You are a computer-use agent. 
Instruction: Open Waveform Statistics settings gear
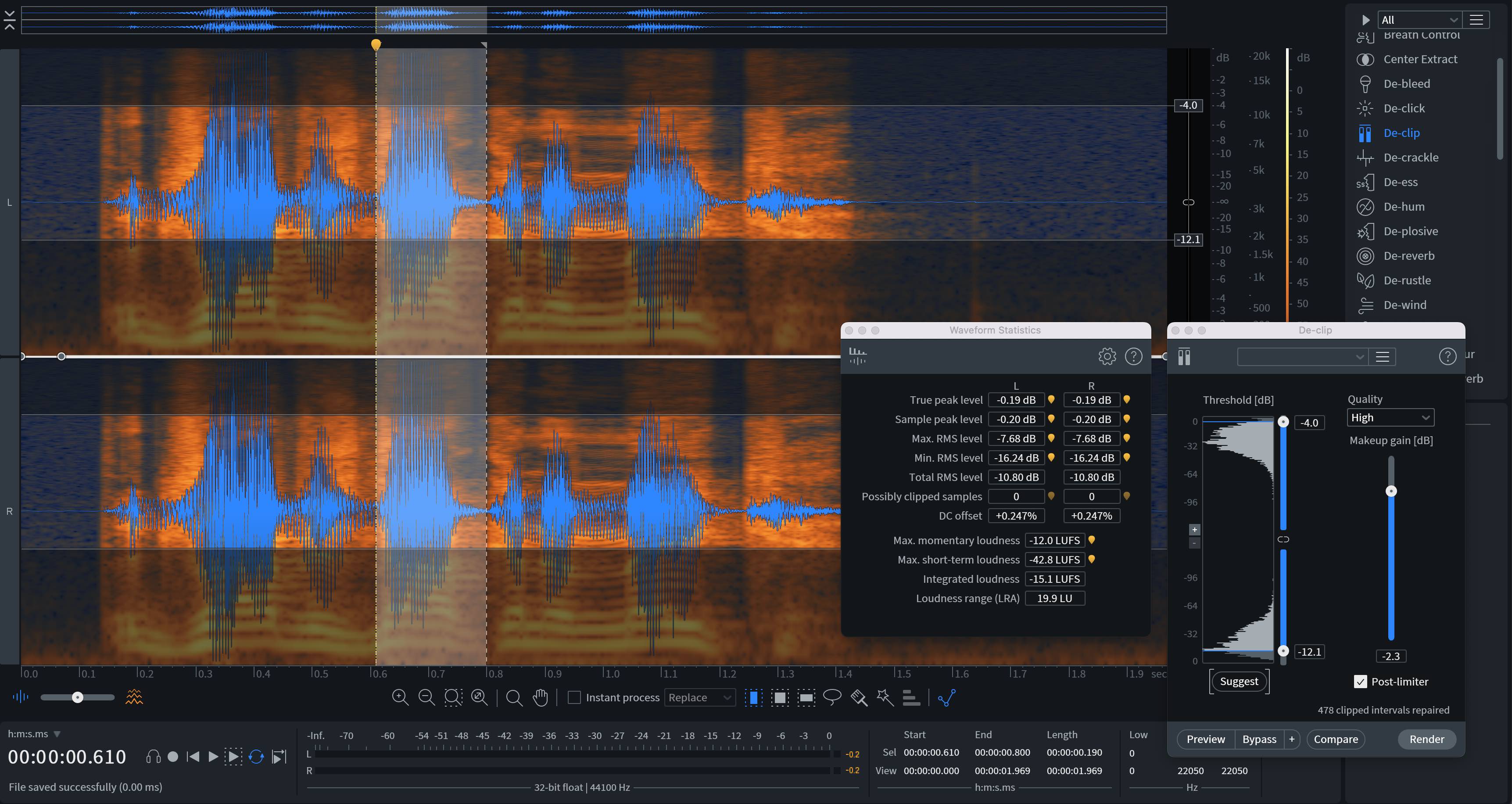click(x=1107, y=356)
